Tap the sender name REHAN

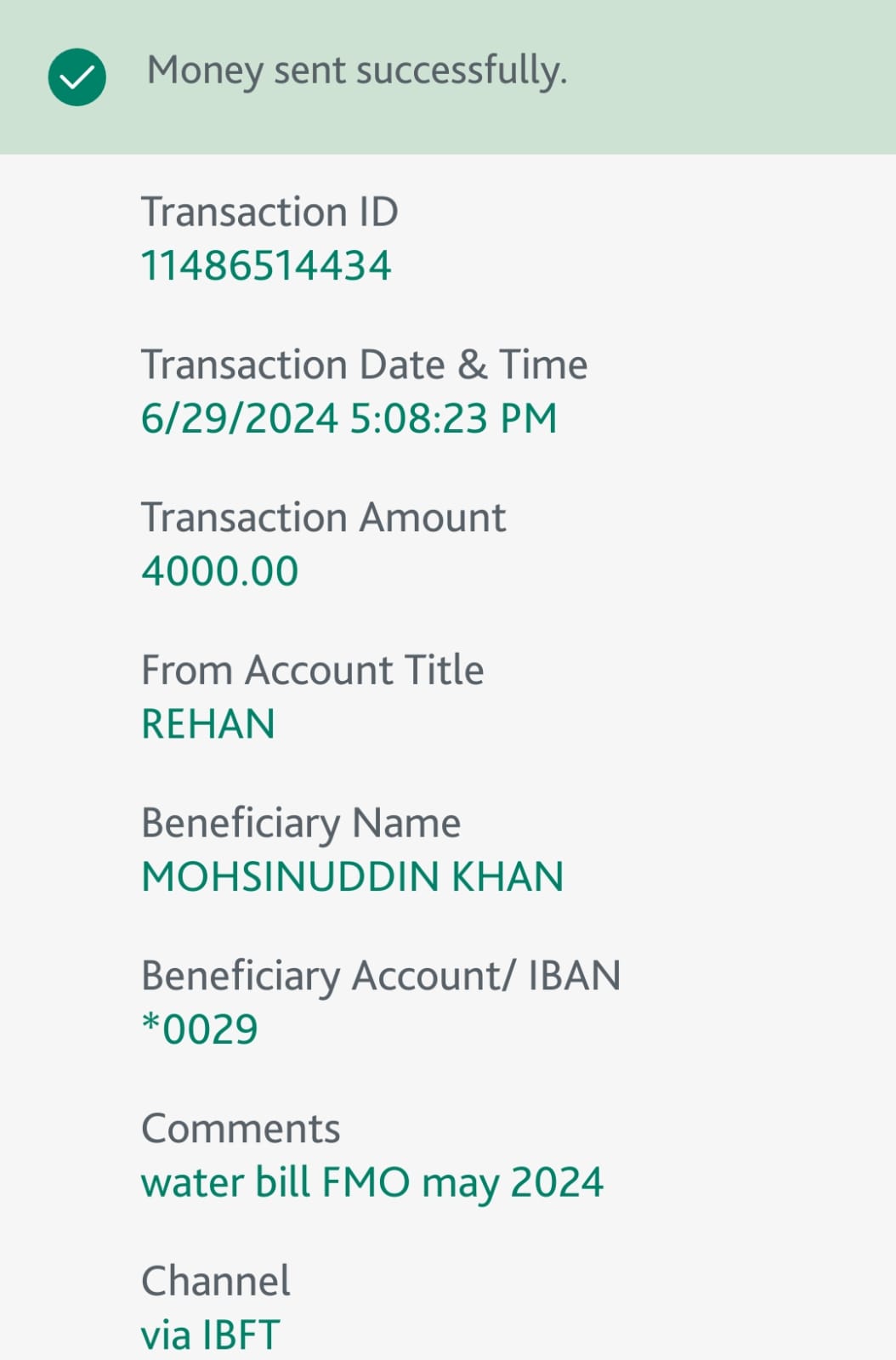pos(208,724)
